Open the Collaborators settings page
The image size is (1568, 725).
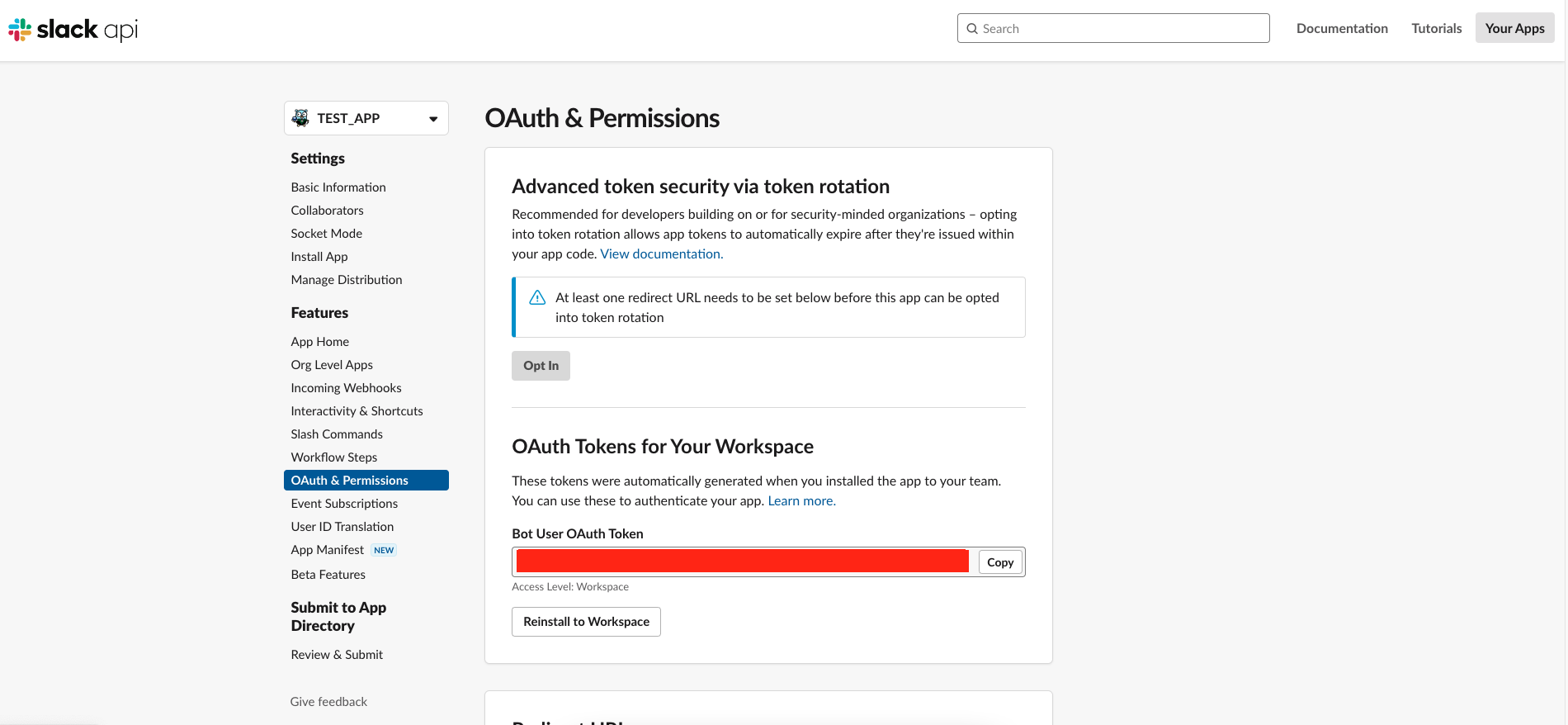327,211
